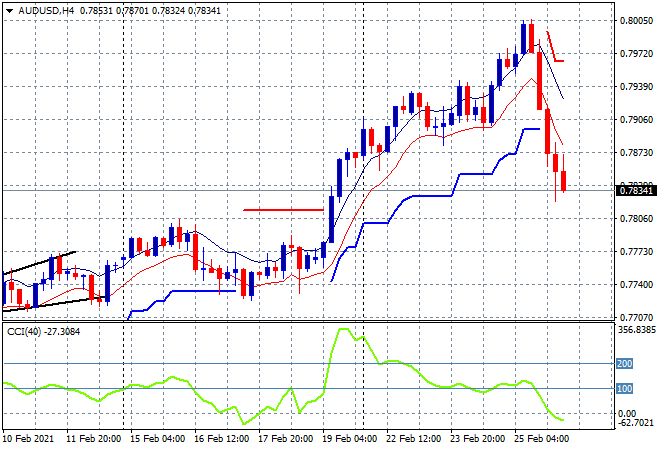Select the OHLC values 0.78531 0.78701 0.78324 0.78341
The height and width of the screenshot is (450, 660).
click(150, 11)
